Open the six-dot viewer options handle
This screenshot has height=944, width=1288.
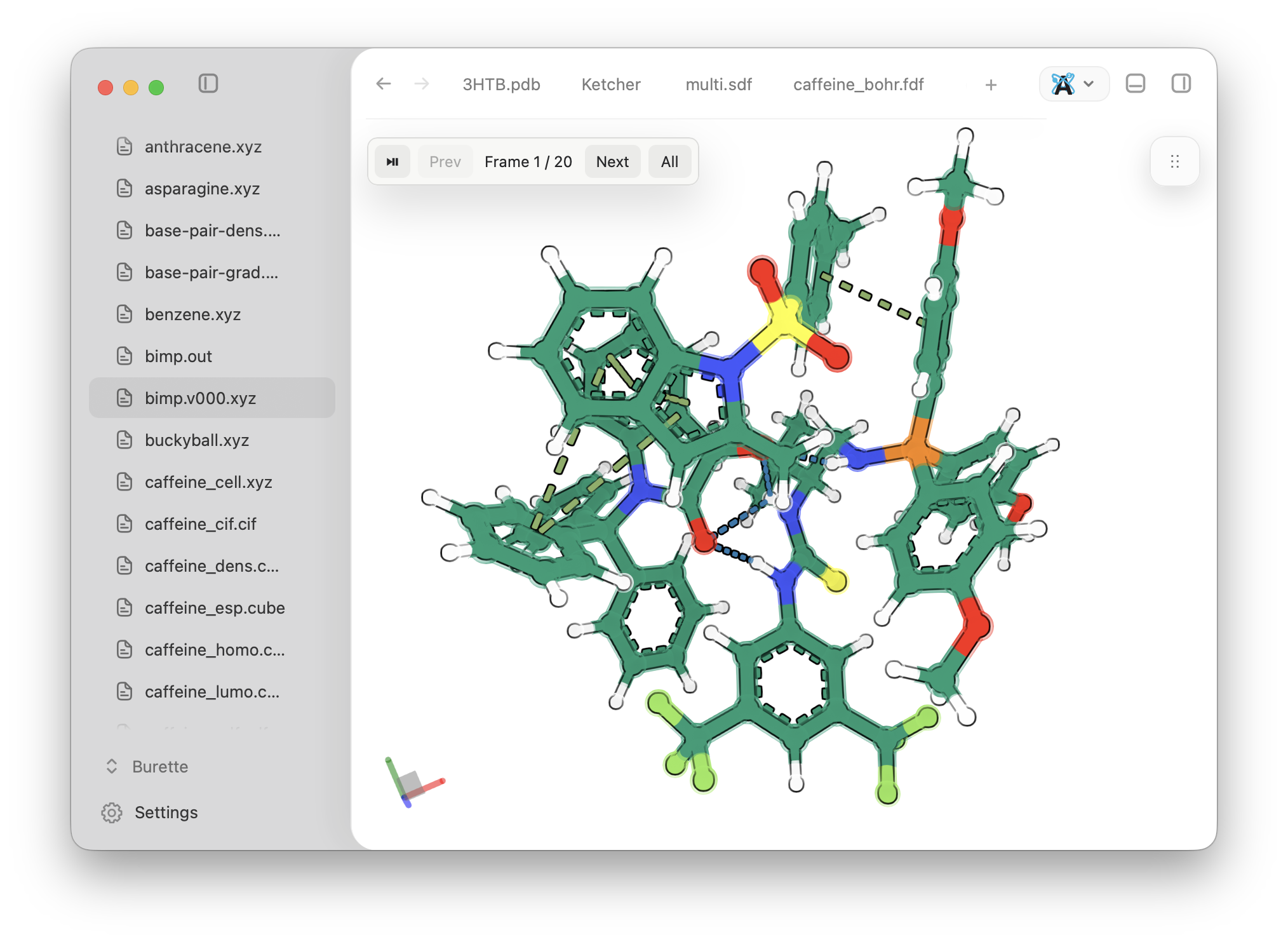1175,161
